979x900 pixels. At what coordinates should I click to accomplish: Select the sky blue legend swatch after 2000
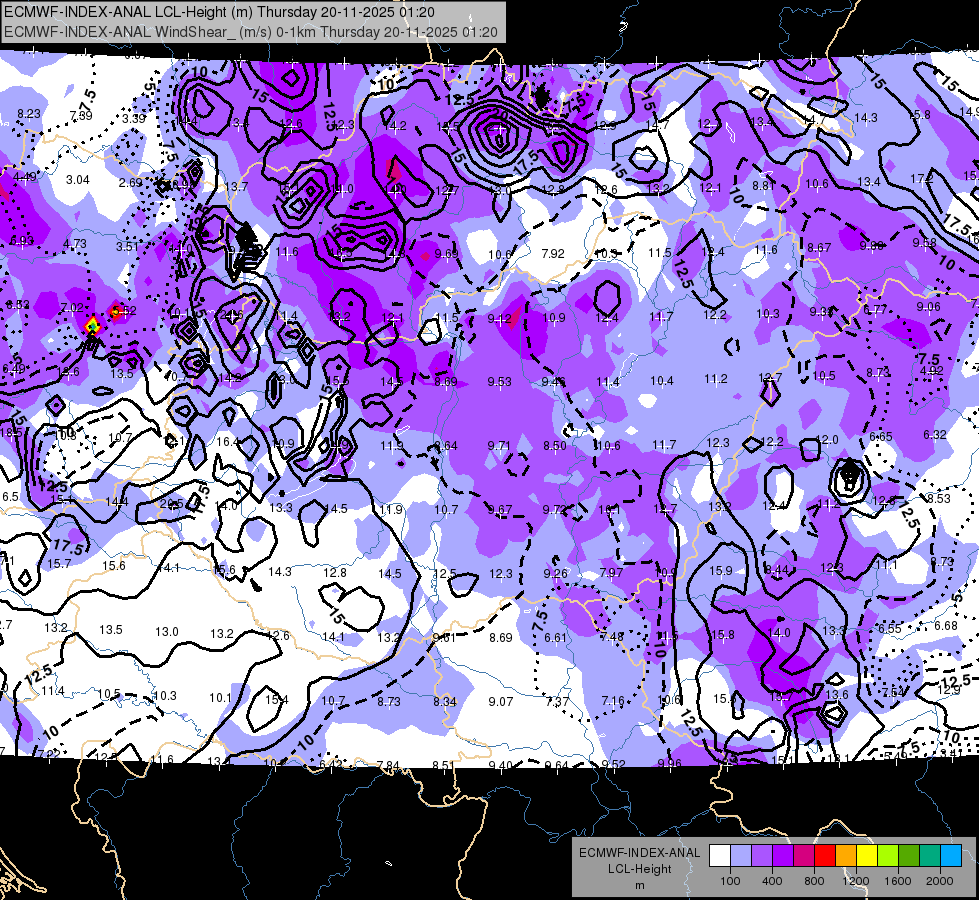pyautogui.click(x=951, y=856)
